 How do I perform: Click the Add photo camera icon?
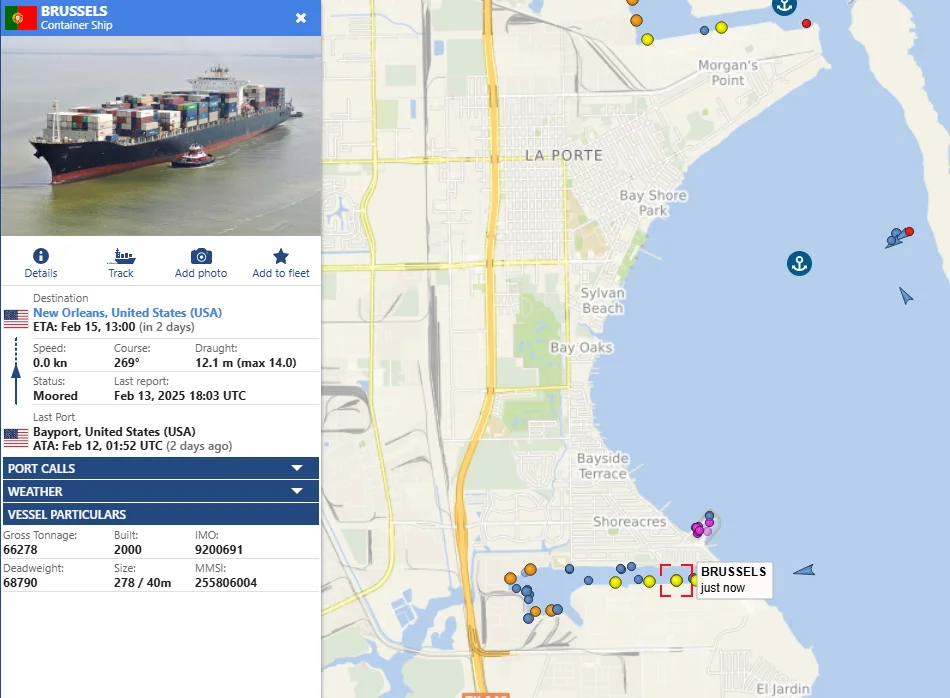pos(201,256)
